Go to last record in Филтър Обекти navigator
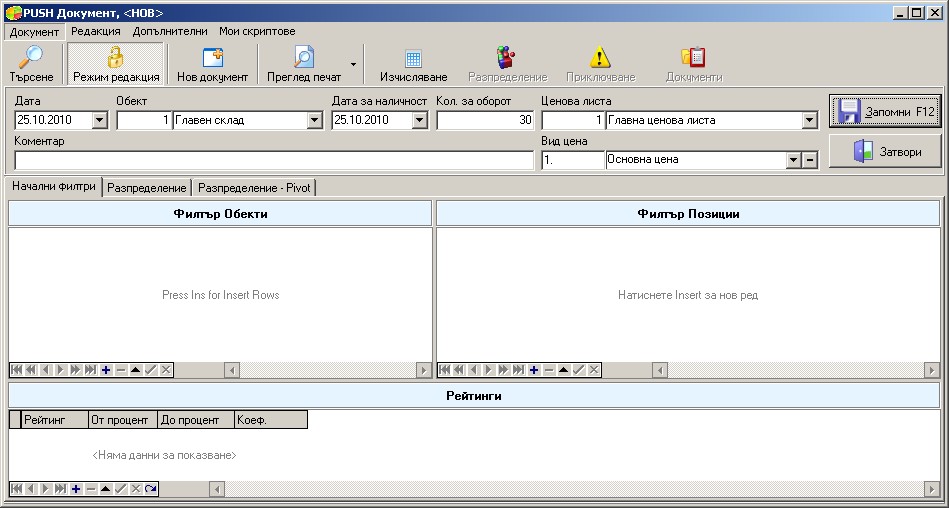This screenshot has height=508, width=949. pyautogui.click(x=90, y=369)
